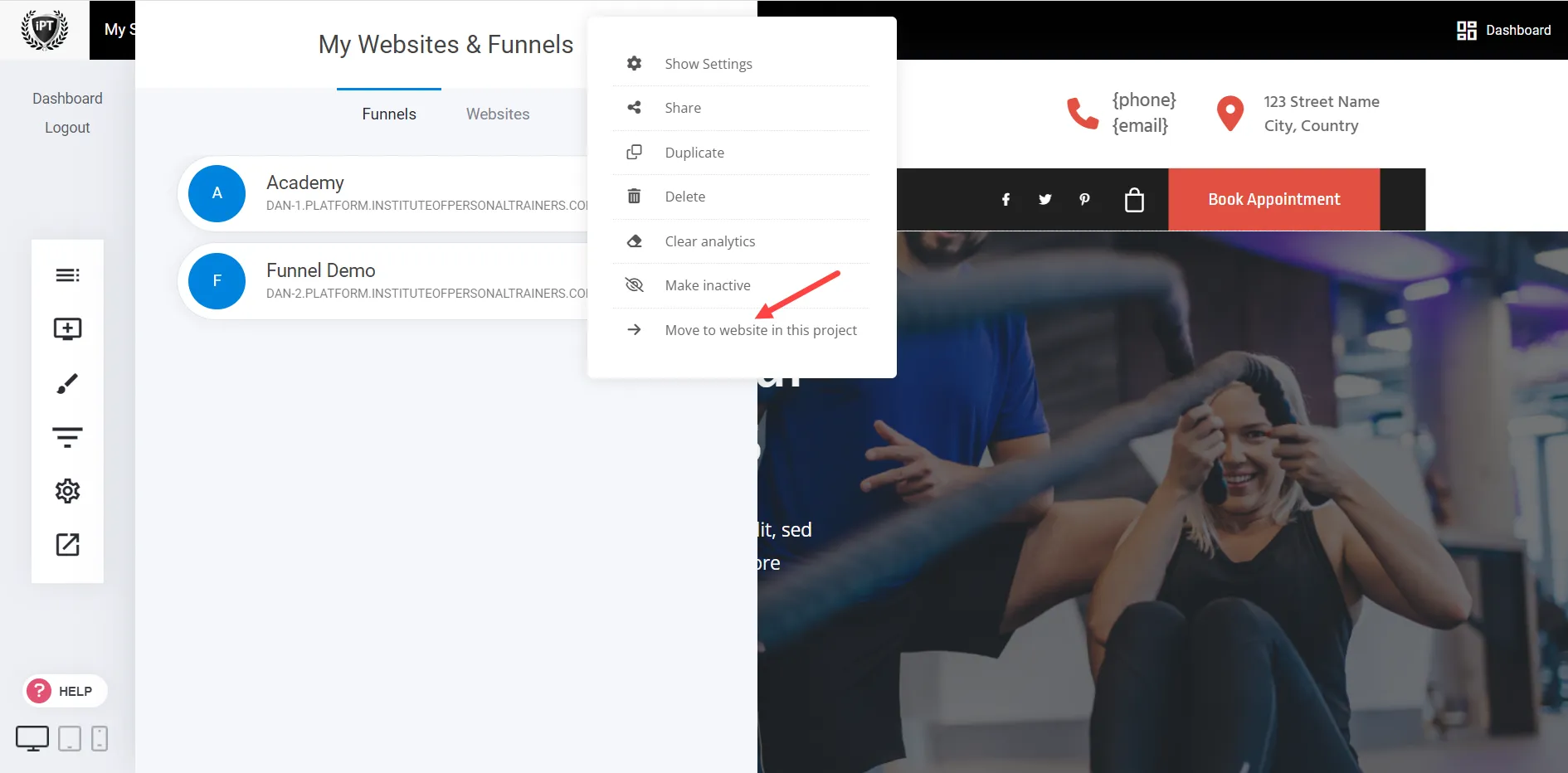Switch to mobile phone preview icon
Viewport: 1568px width, 773px height.
point(100,738)
